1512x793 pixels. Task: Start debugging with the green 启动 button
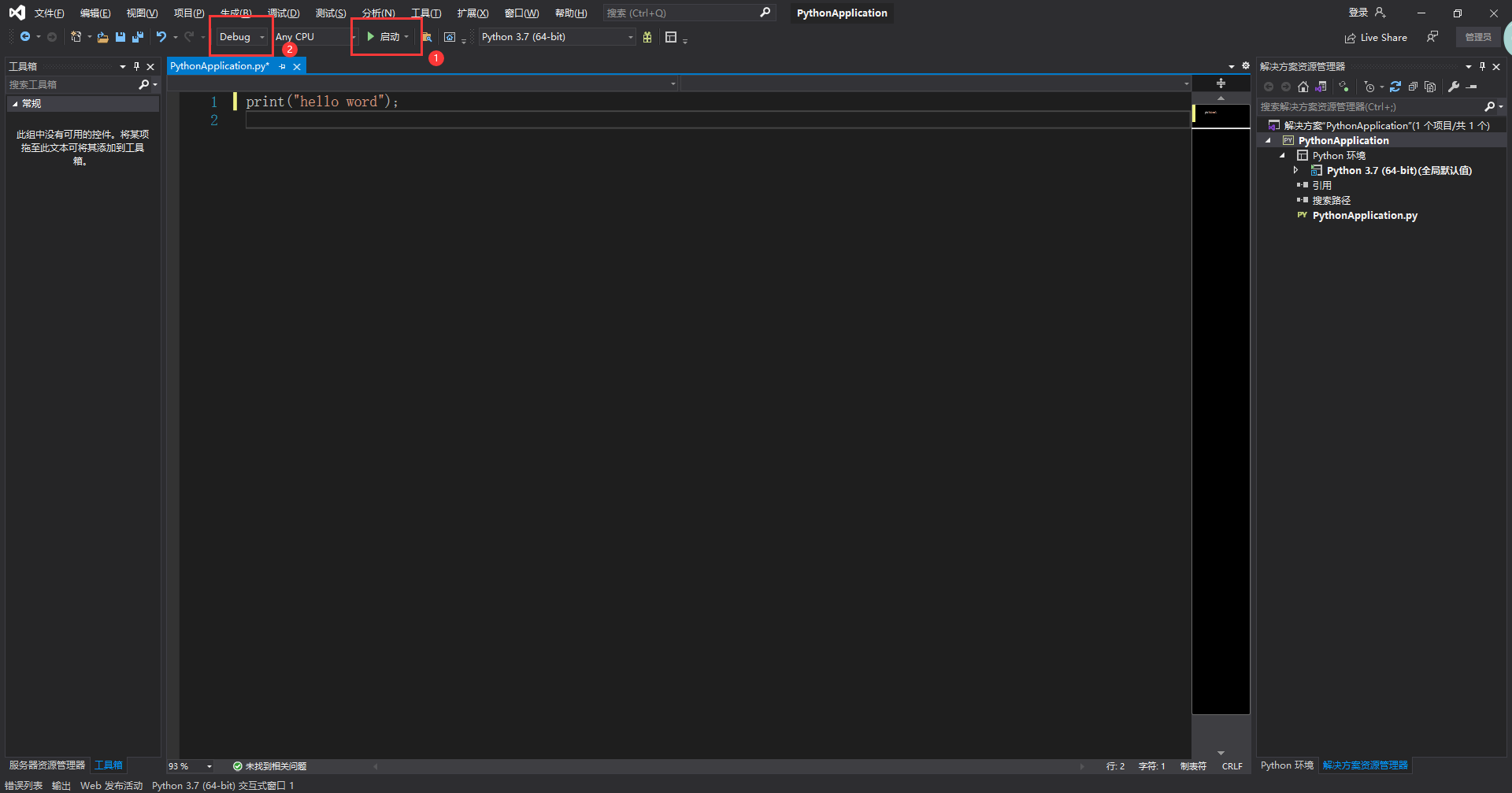385,36
